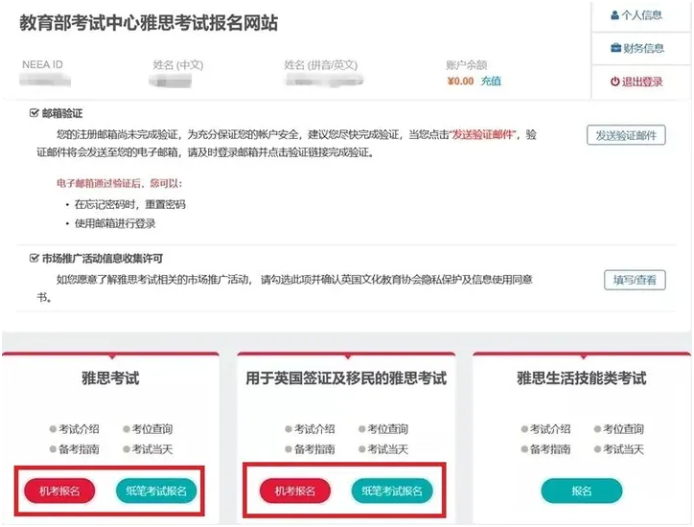Click 机考报名 under 用于英国签证及移民的雅思考试
Viewport: 694px width, 527px height.
295,491
